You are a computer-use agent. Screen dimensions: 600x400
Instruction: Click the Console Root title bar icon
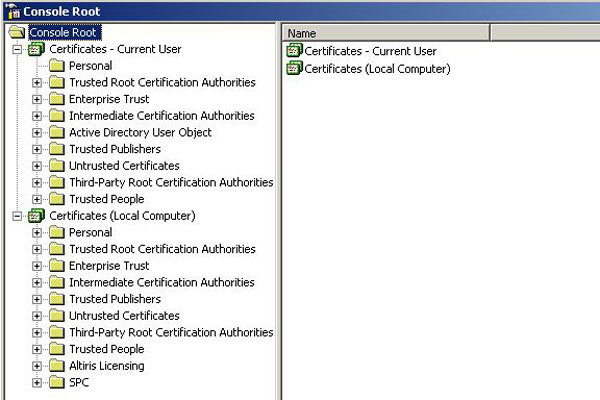tap(13, 11)
